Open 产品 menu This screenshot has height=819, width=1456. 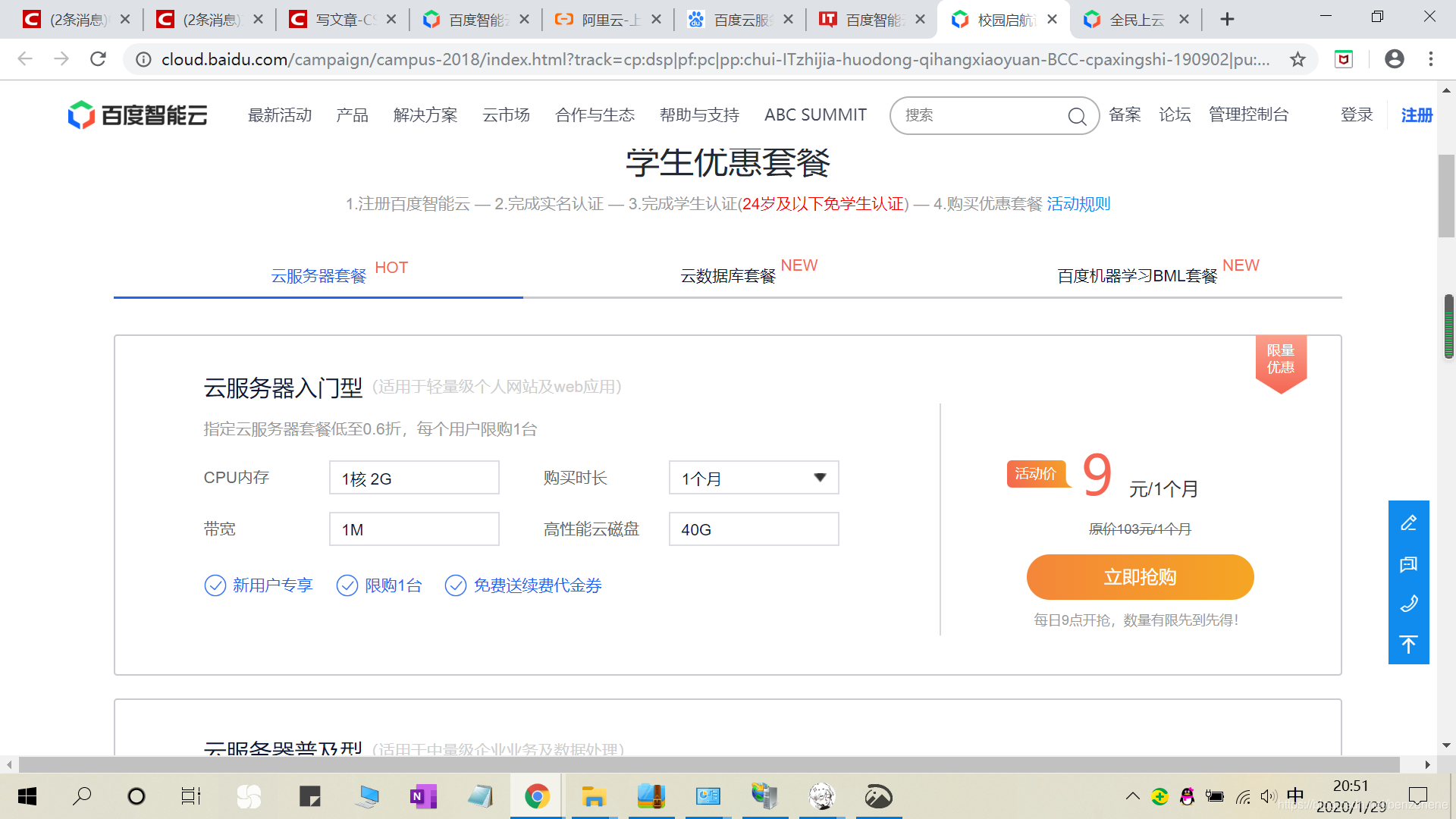(352, 115)
